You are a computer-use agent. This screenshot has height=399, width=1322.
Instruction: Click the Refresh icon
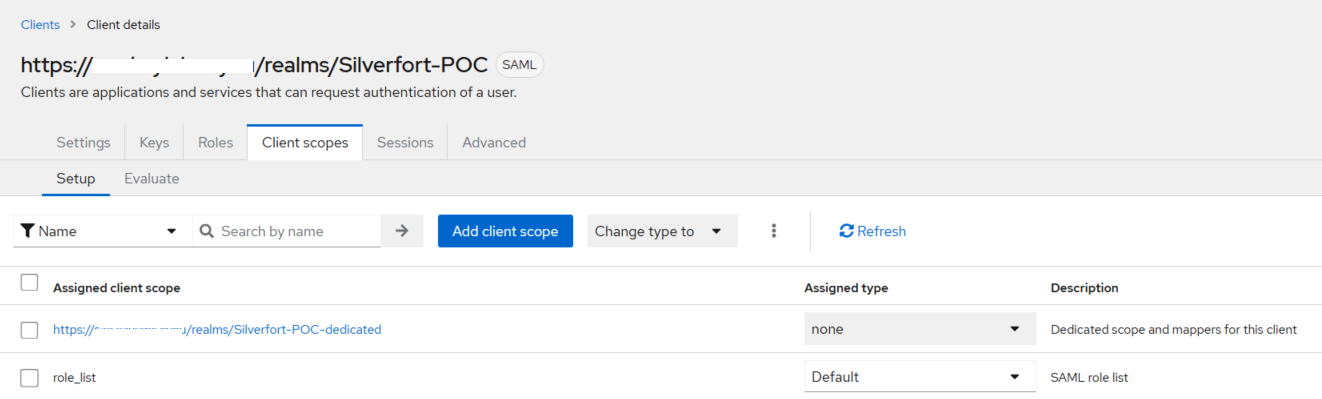coord(846,231)
